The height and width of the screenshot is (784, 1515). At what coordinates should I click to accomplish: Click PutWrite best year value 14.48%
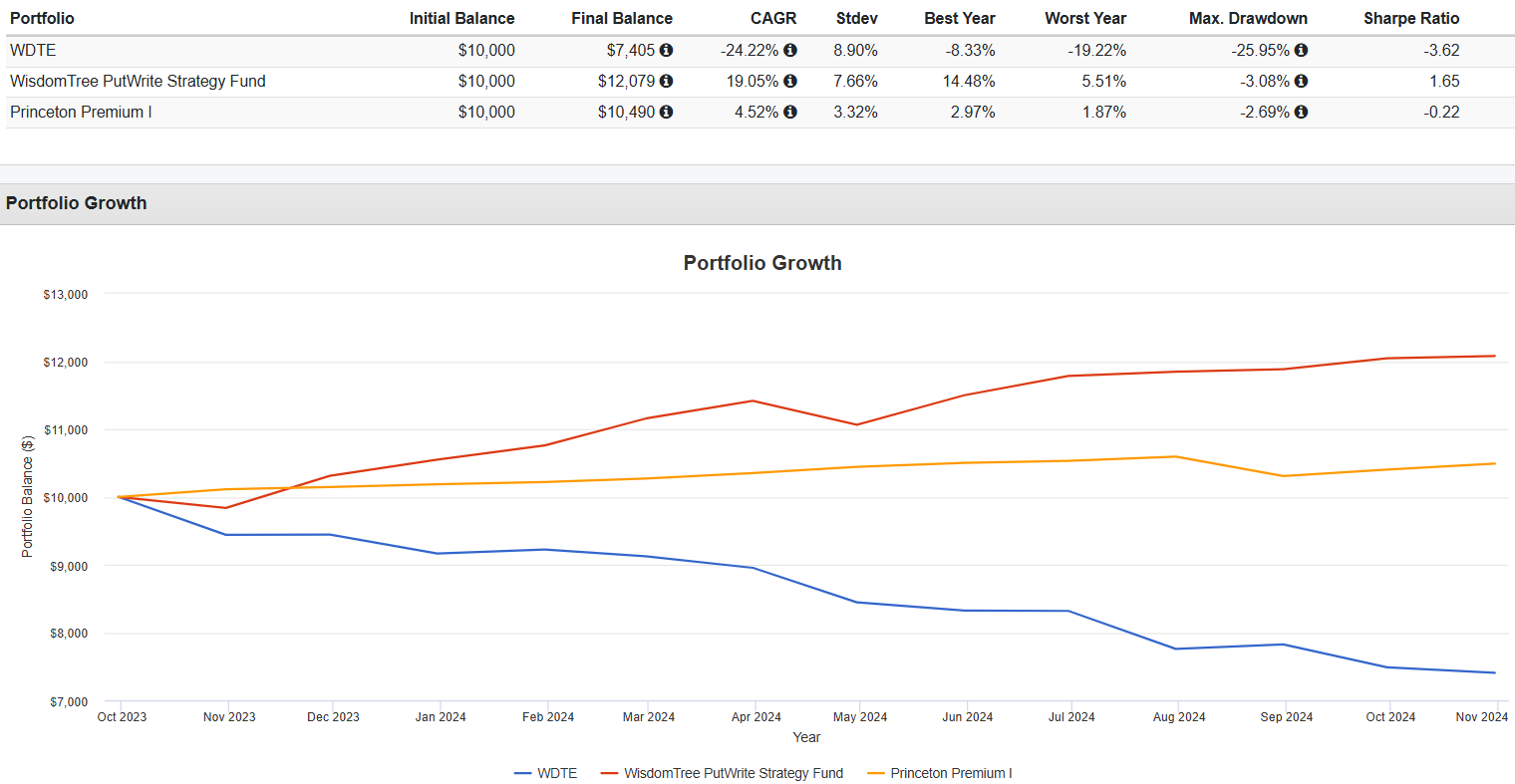click(x=969, y=81)
